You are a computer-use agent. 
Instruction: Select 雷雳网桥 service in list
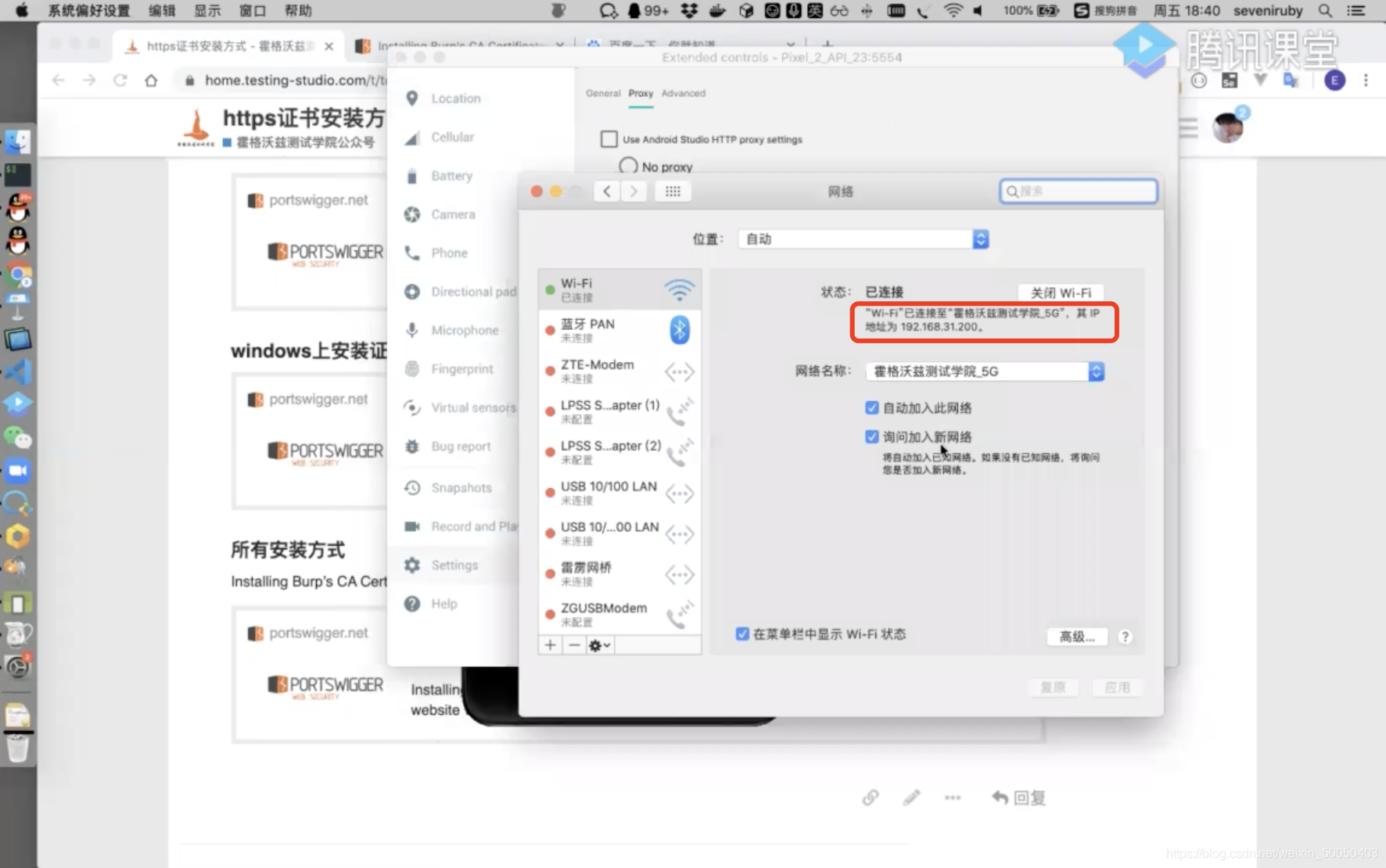(x=619, y=574)
